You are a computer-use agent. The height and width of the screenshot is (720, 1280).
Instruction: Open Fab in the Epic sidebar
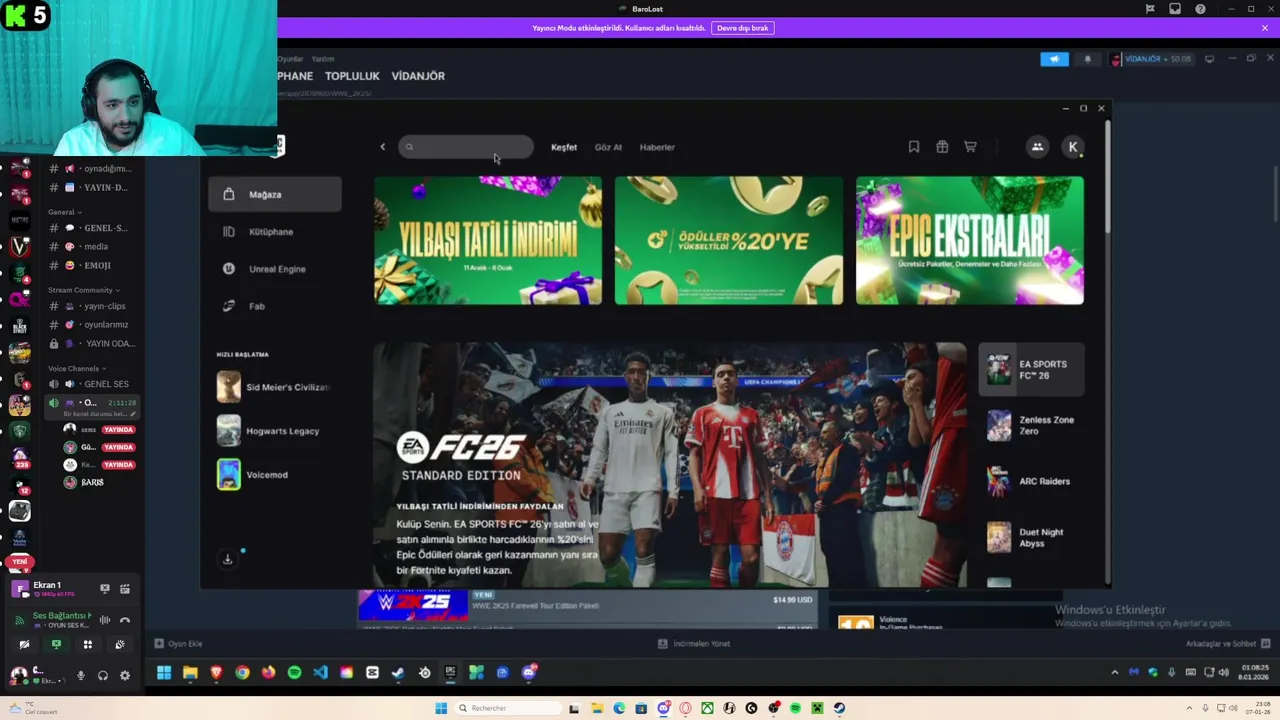click(x=275, y=306)
